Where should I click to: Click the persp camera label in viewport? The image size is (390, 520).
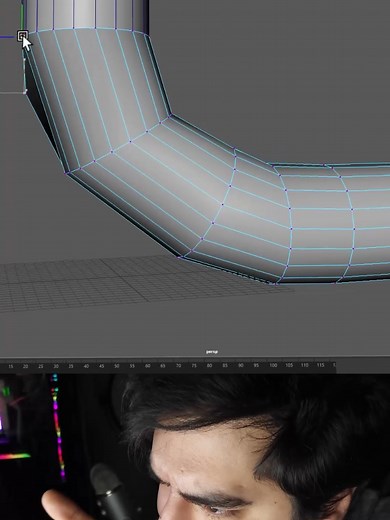point(212,352)
